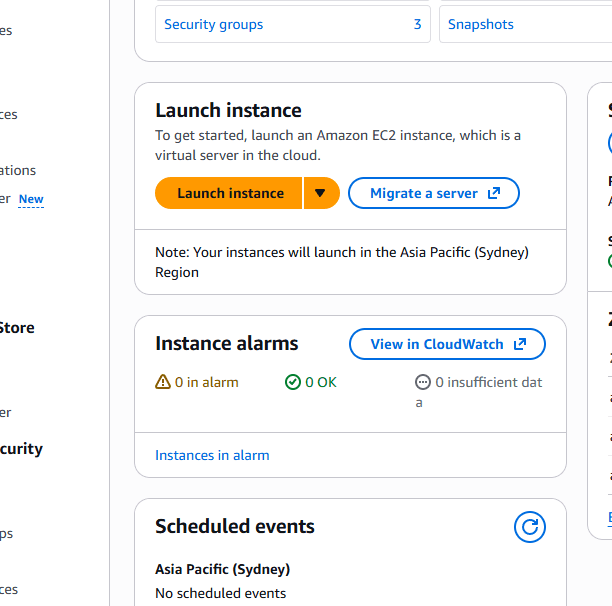Open the Snapshots resource link
612x606 pixels.
(480, 24)
